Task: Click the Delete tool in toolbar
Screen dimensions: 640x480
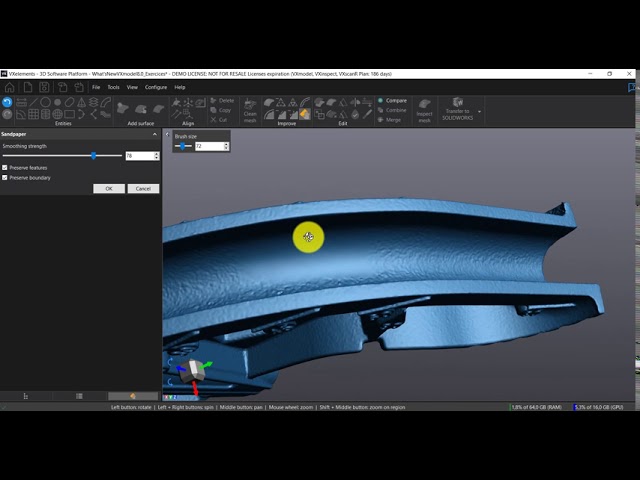Action: [222, 100]
